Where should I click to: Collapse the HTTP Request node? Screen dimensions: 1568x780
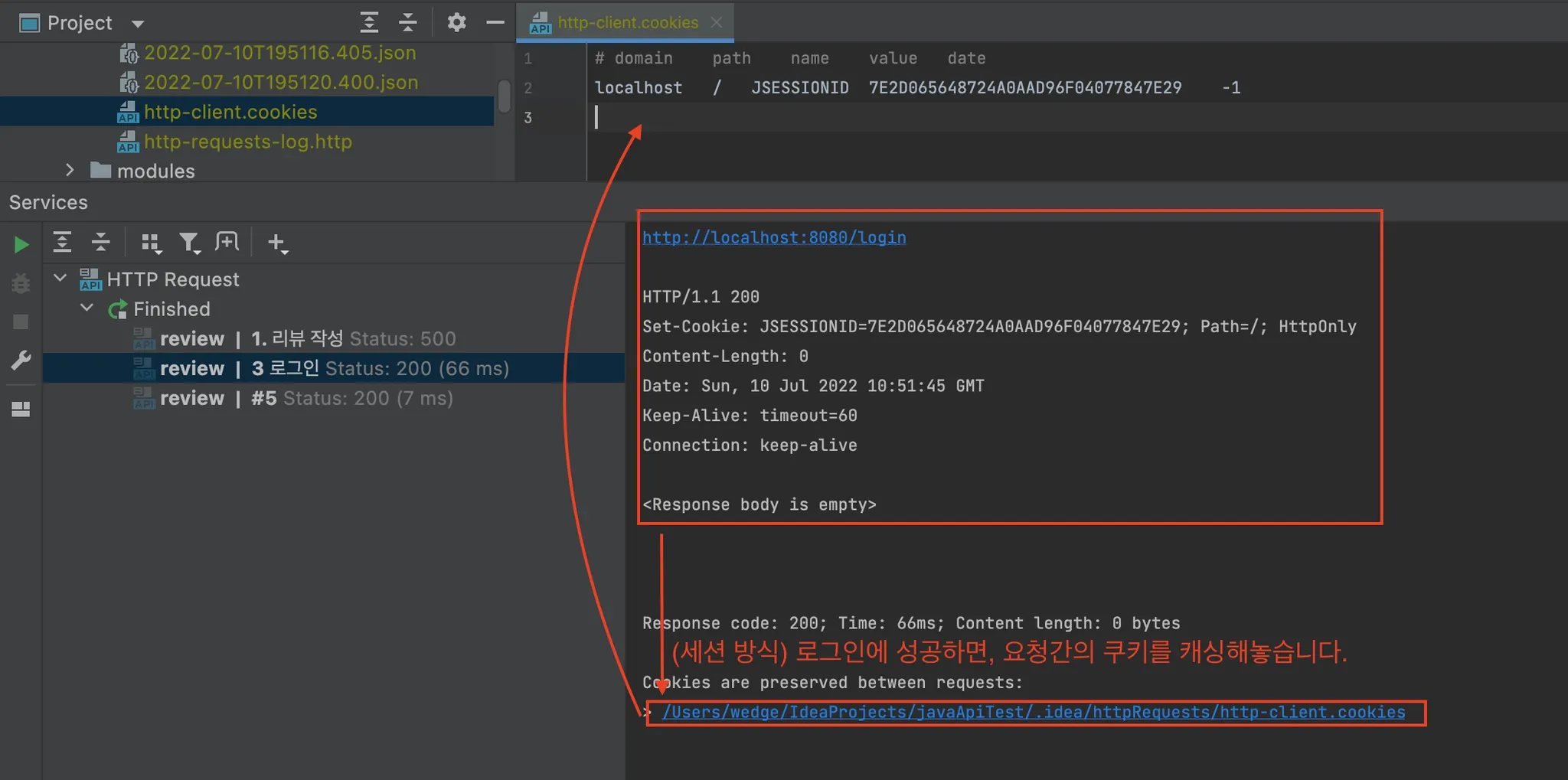point(60,278)
